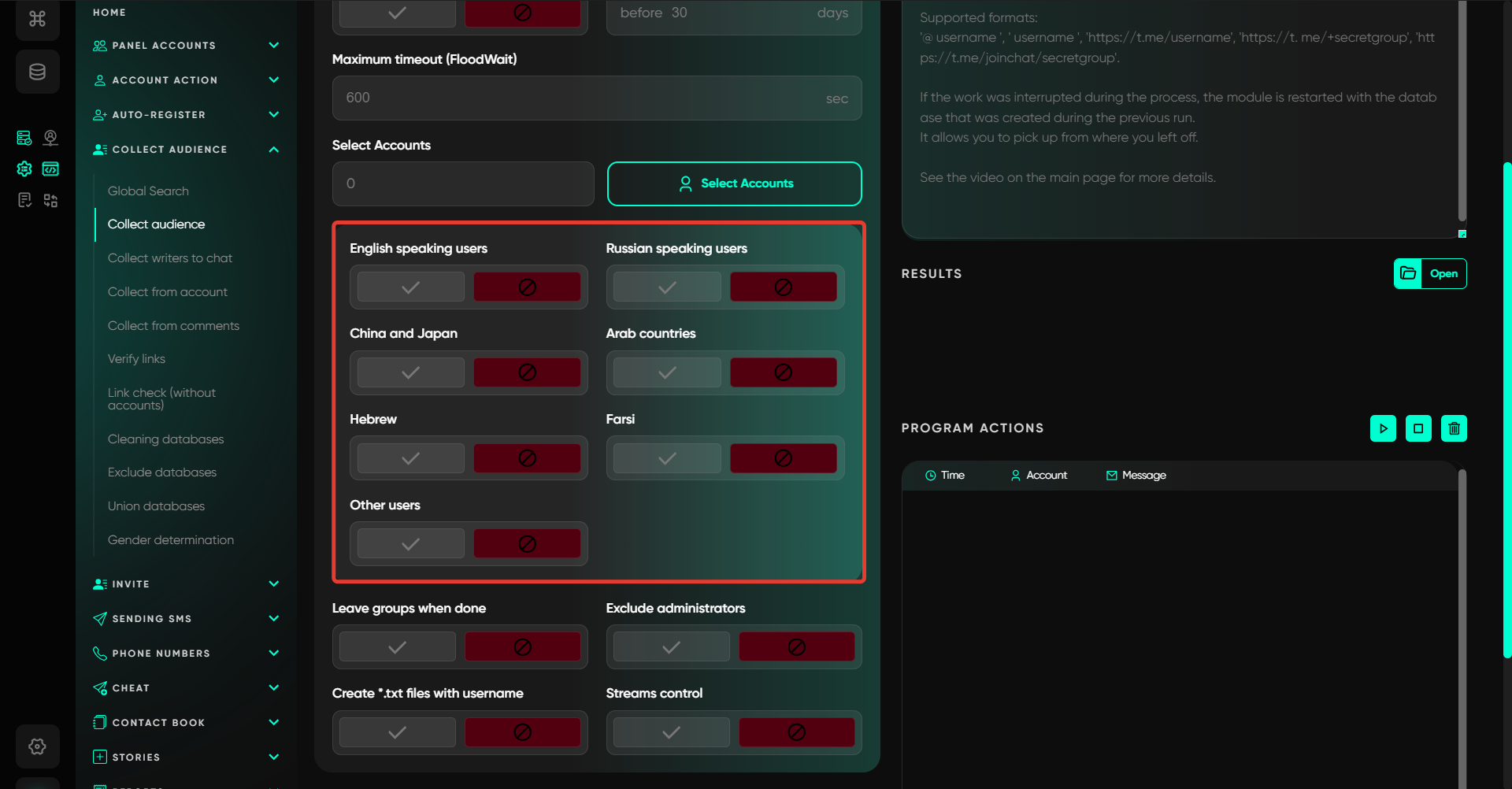
Task: Click the server checkmark icon in left rail
Action: click(24, 138)
